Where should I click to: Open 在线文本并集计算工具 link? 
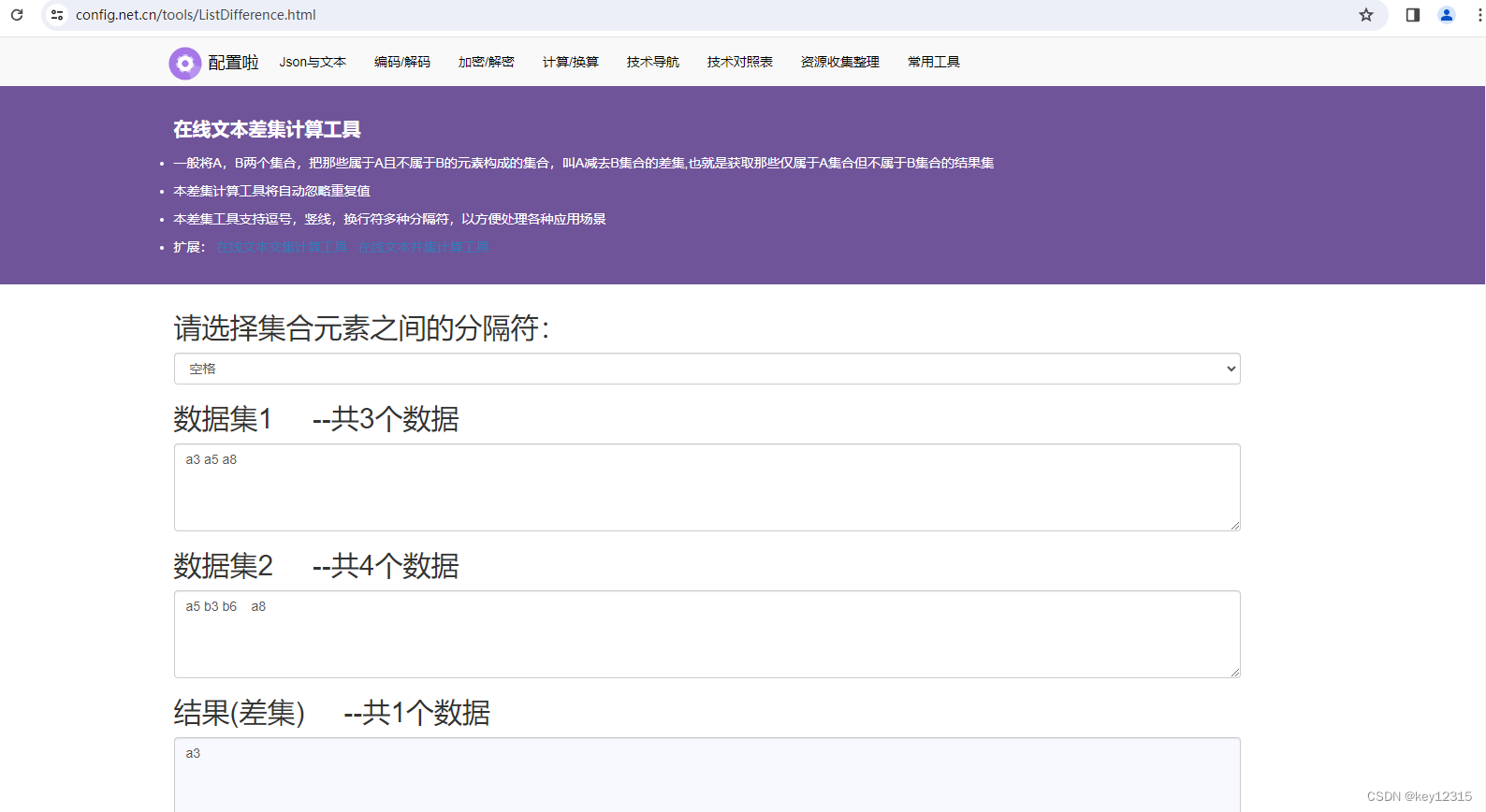[424, 247]
